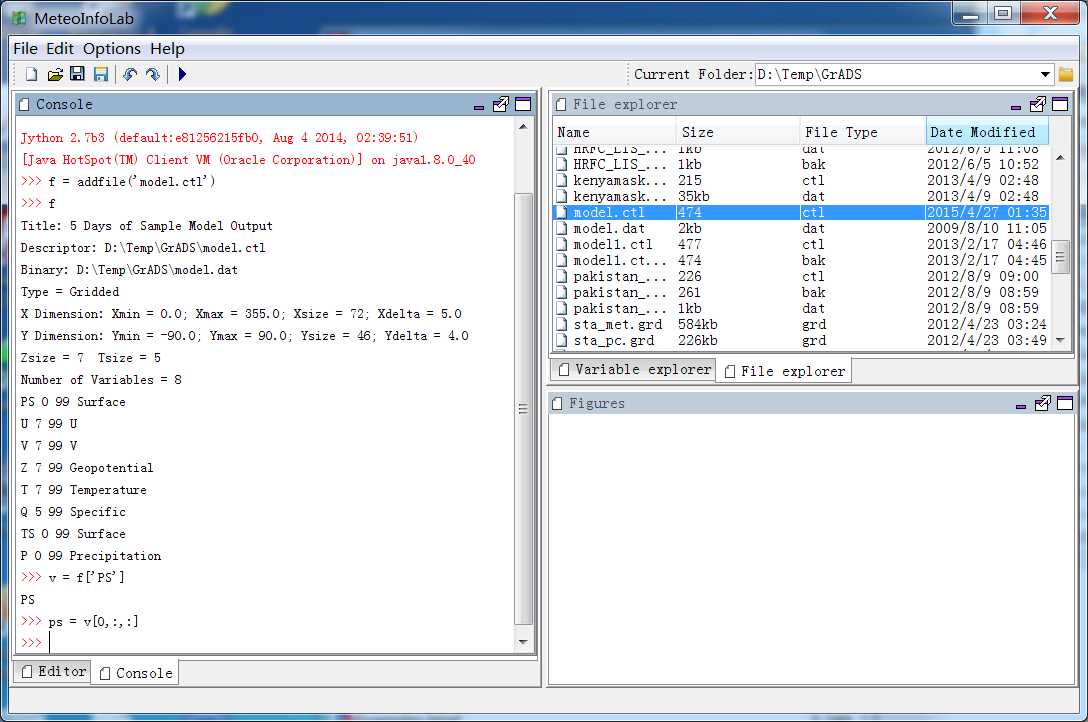Switch to the Editor tab

[x=53, y=671]
